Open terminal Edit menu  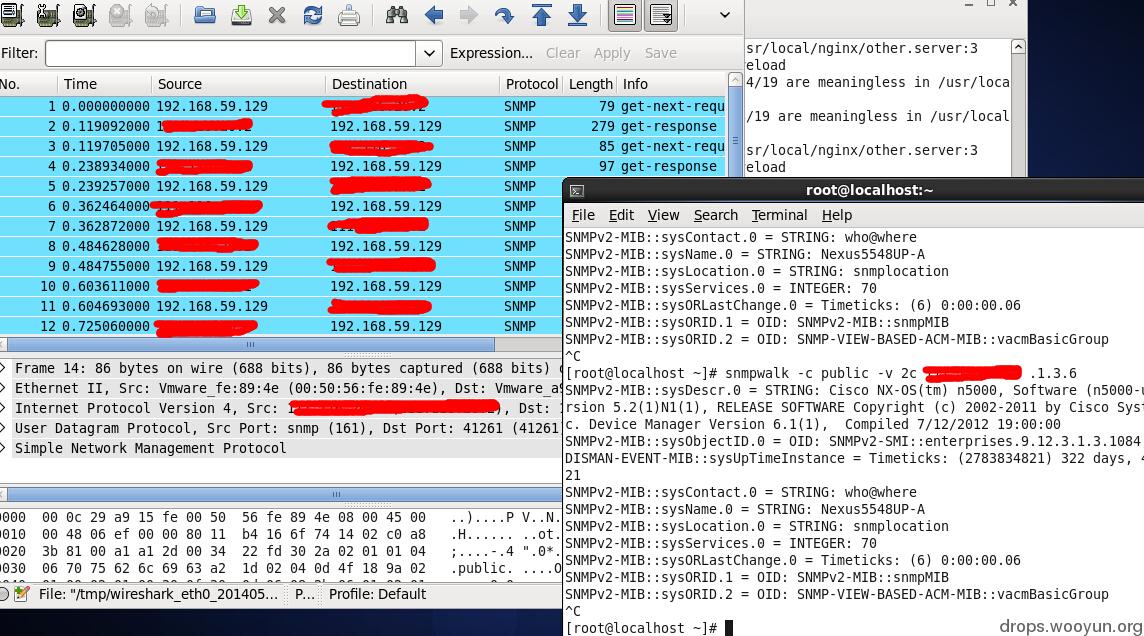pos(621,215)
